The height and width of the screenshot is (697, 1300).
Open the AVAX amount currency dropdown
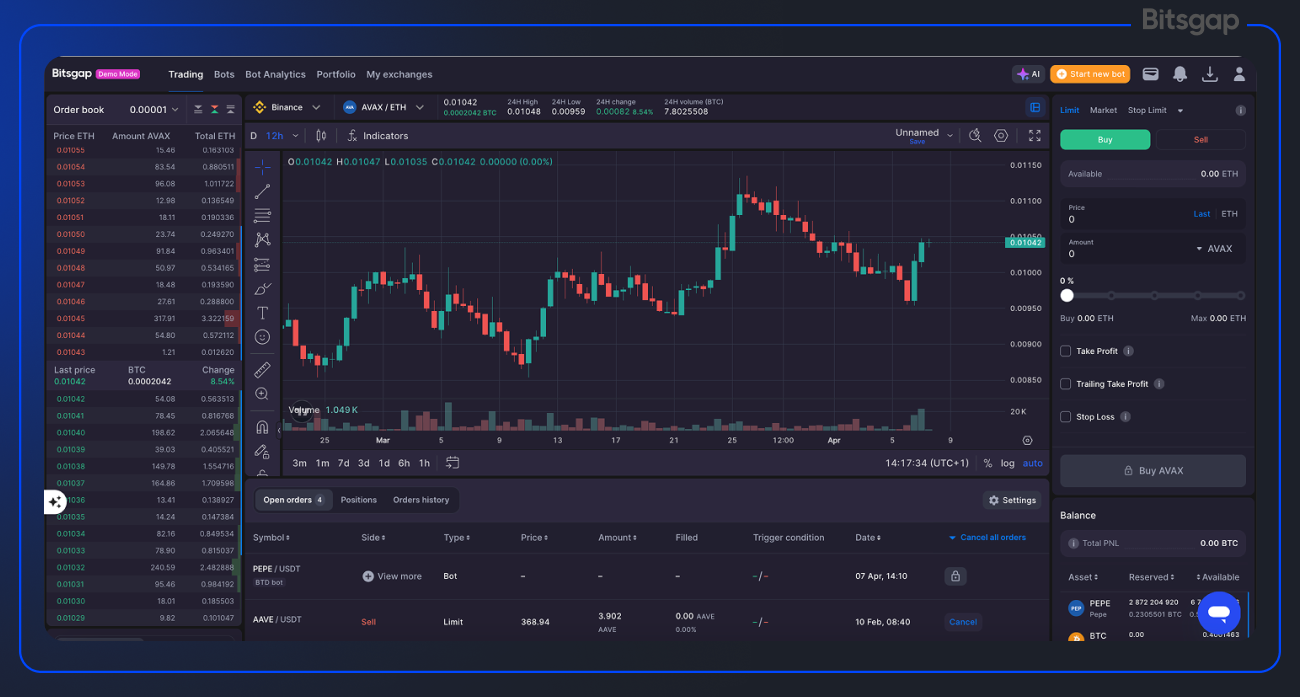tap(1214, 249)
